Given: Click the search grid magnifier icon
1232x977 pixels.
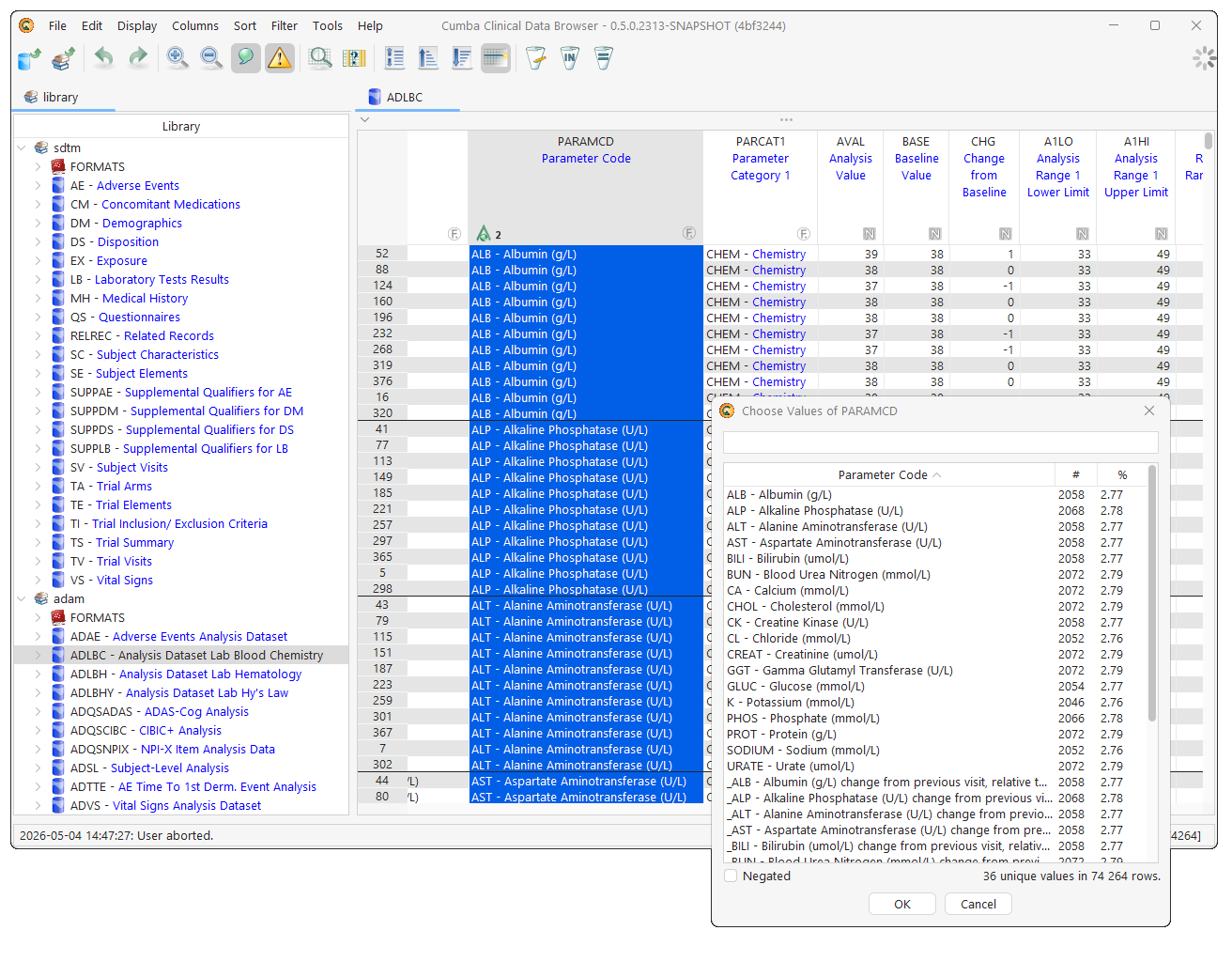Looking at the screenshot, I should tap(320, 58).
